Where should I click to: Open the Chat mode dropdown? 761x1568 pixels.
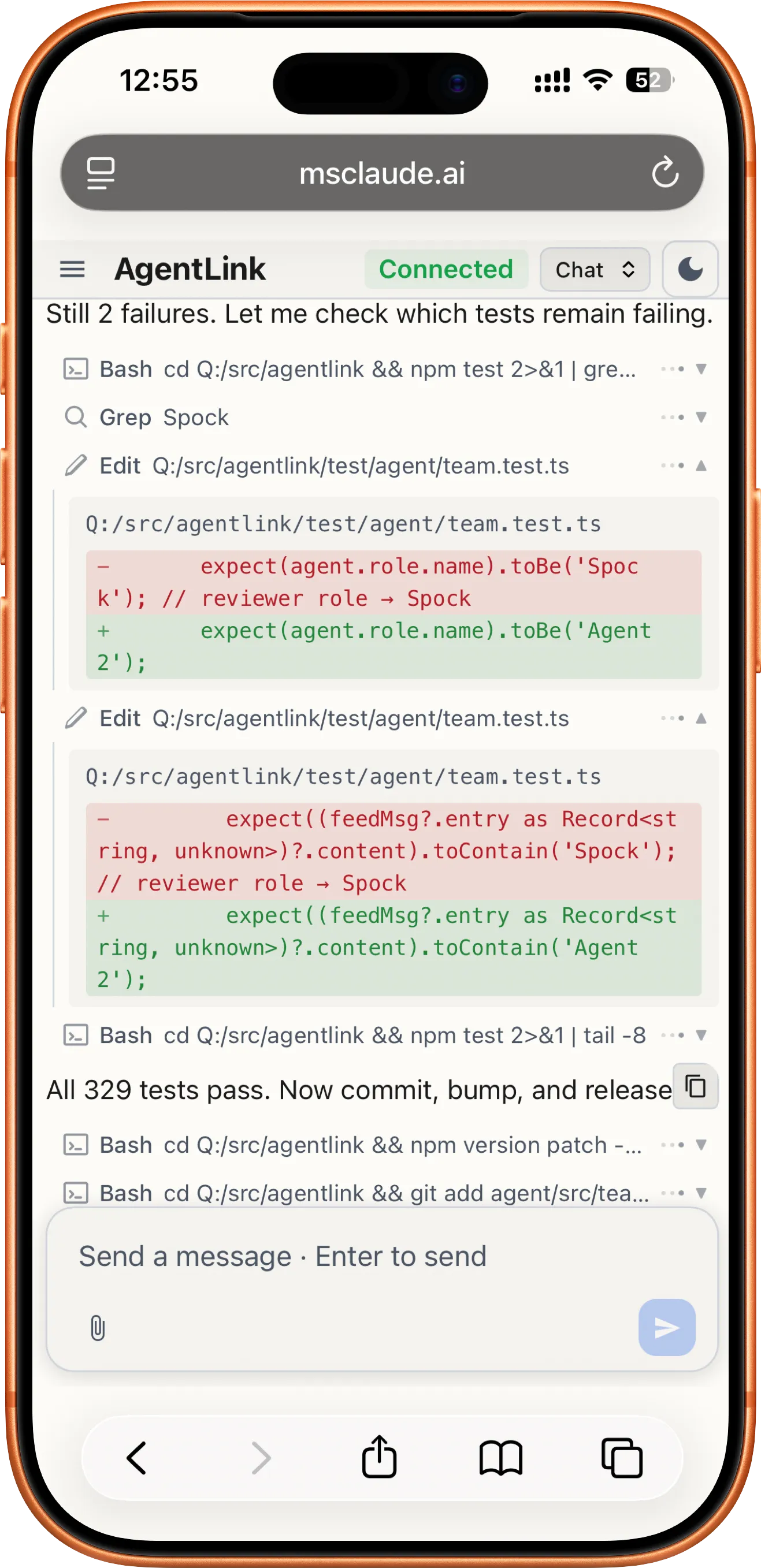[593, 270]
